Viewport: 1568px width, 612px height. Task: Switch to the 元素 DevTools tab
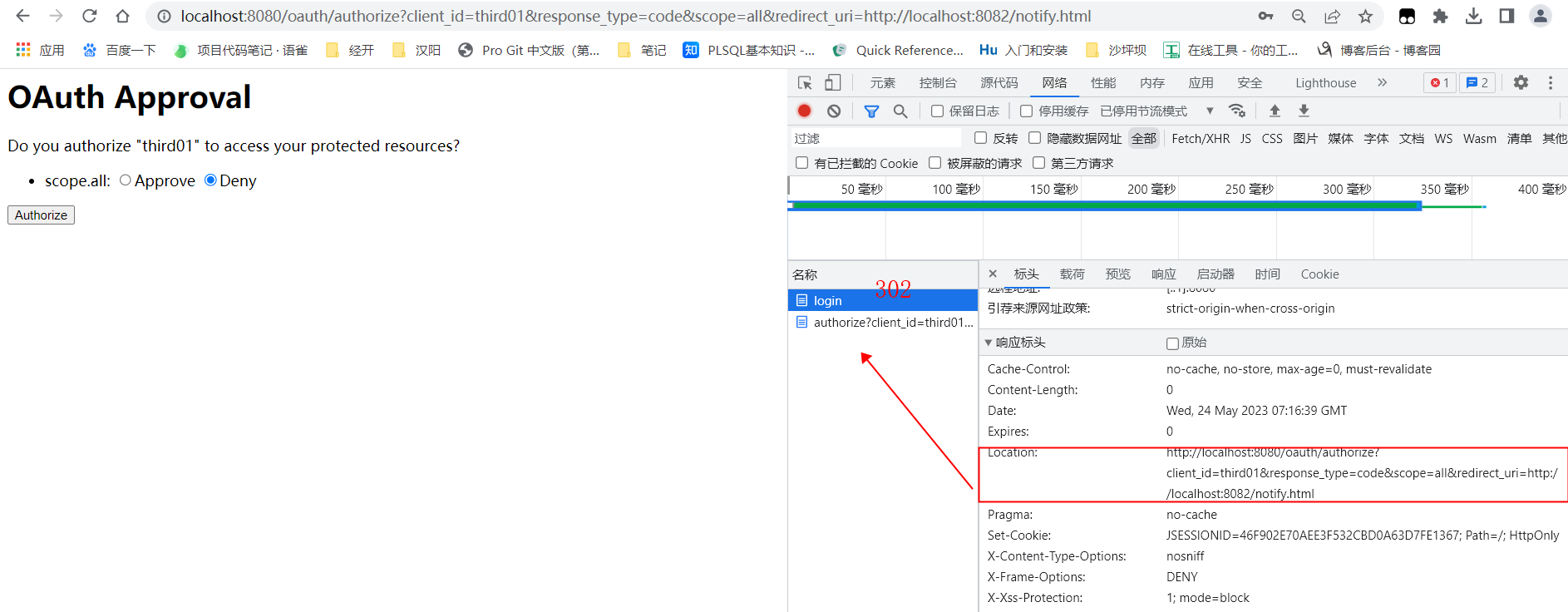[883, 82]
